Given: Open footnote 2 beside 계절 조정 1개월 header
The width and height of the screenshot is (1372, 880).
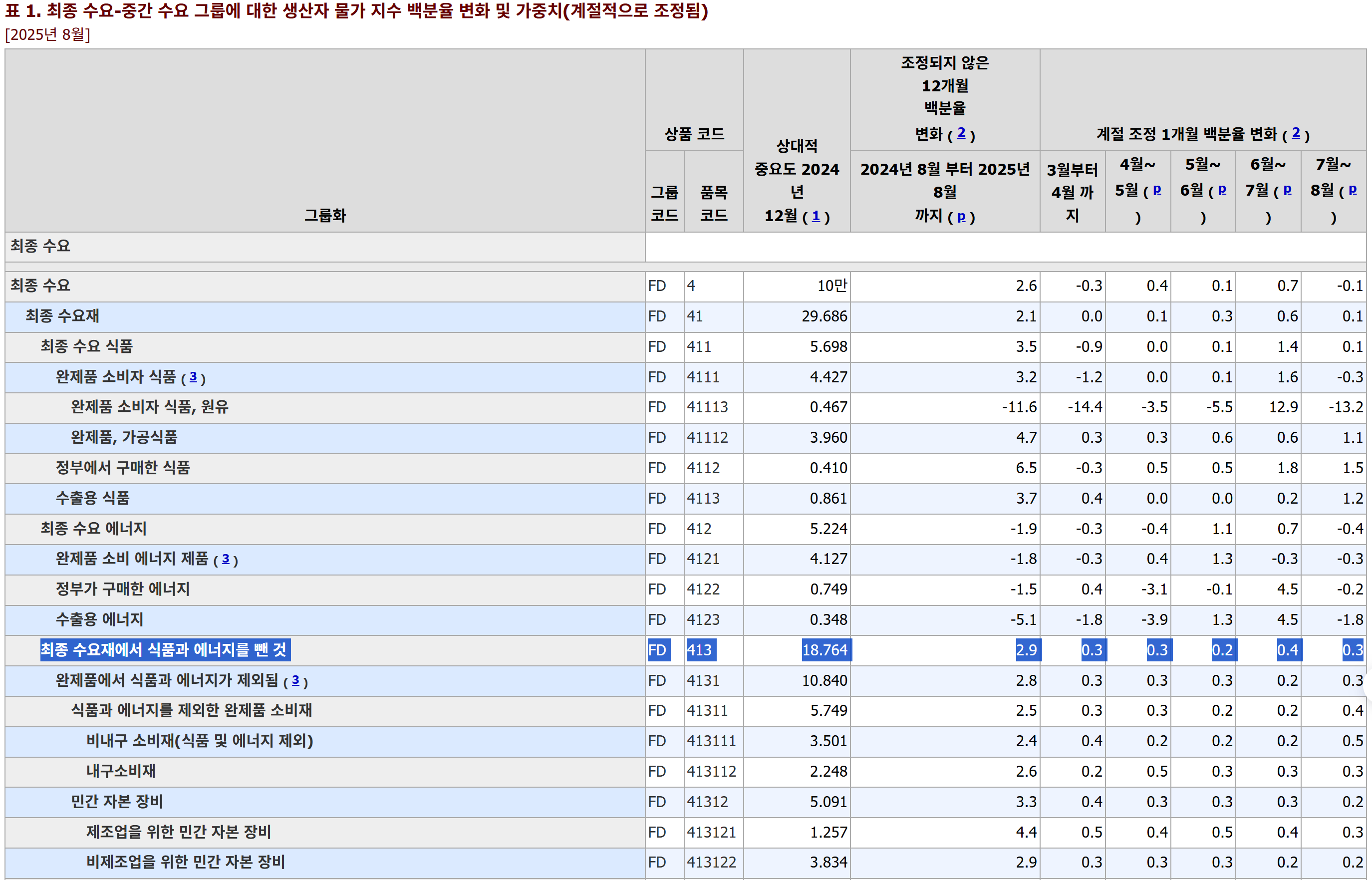Looking at the screenshot, I should coord(1296,133).
